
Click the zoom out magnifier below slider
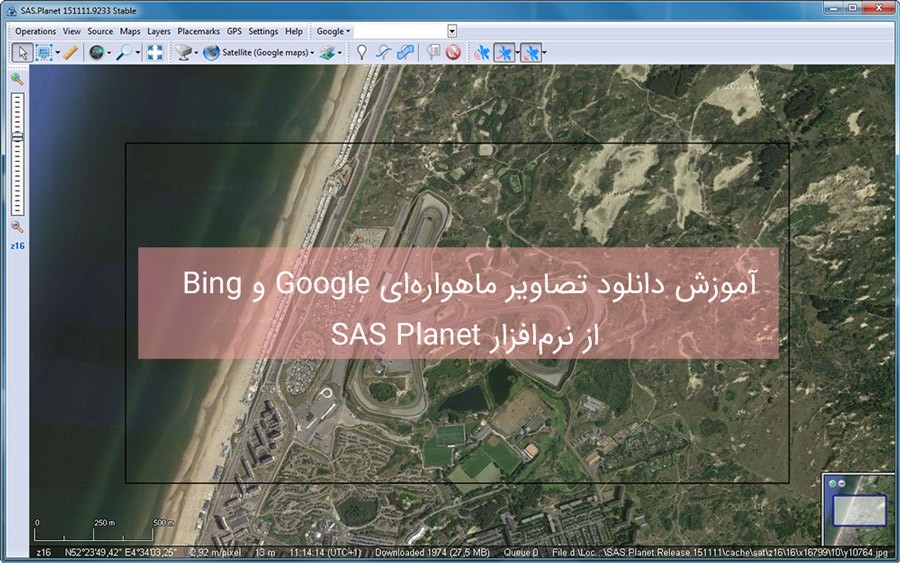coord(17,227)
